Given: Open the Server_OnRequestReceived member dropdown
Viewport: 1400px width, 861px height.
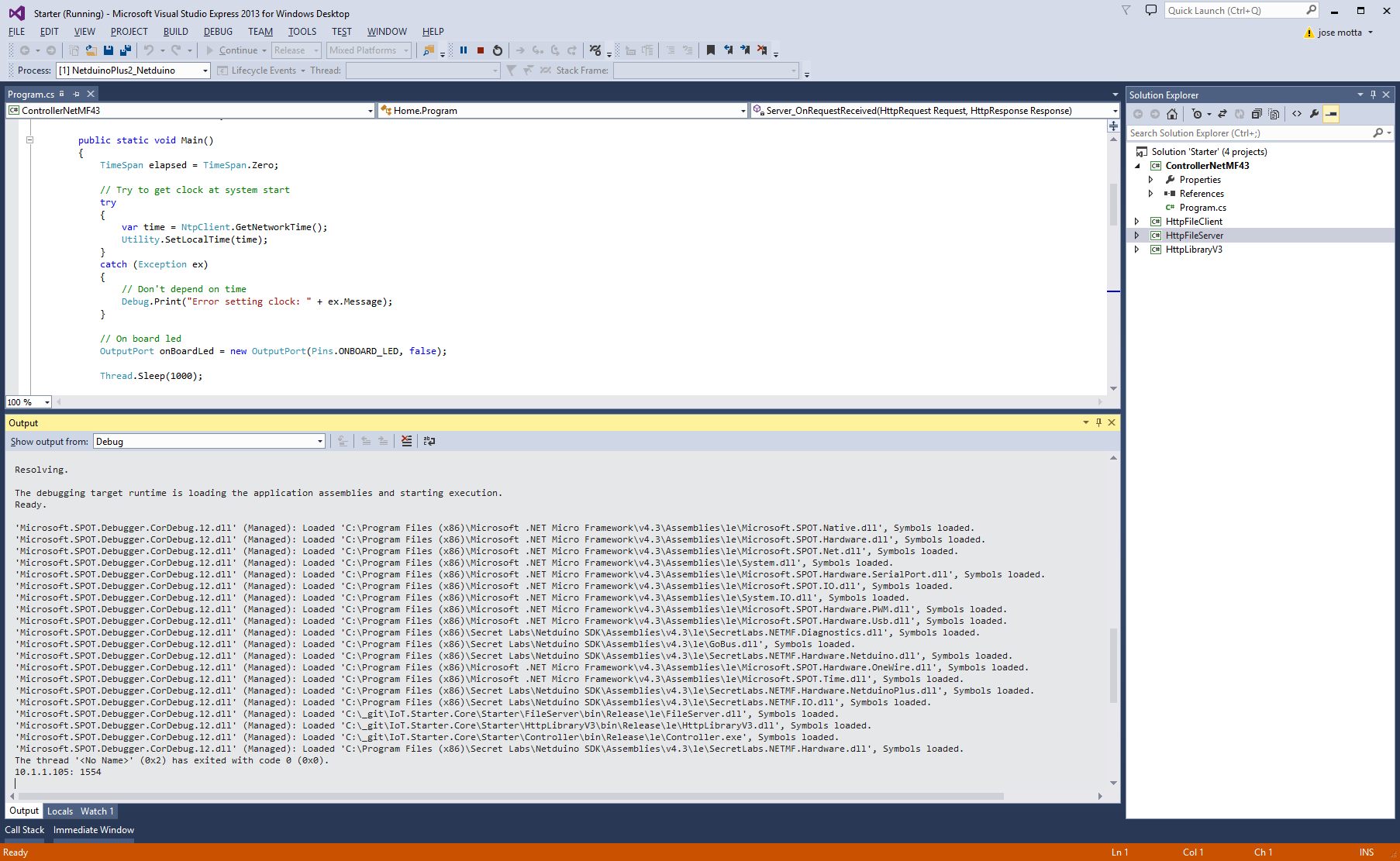Looking at the screenshot, I should tap(935, 111).
